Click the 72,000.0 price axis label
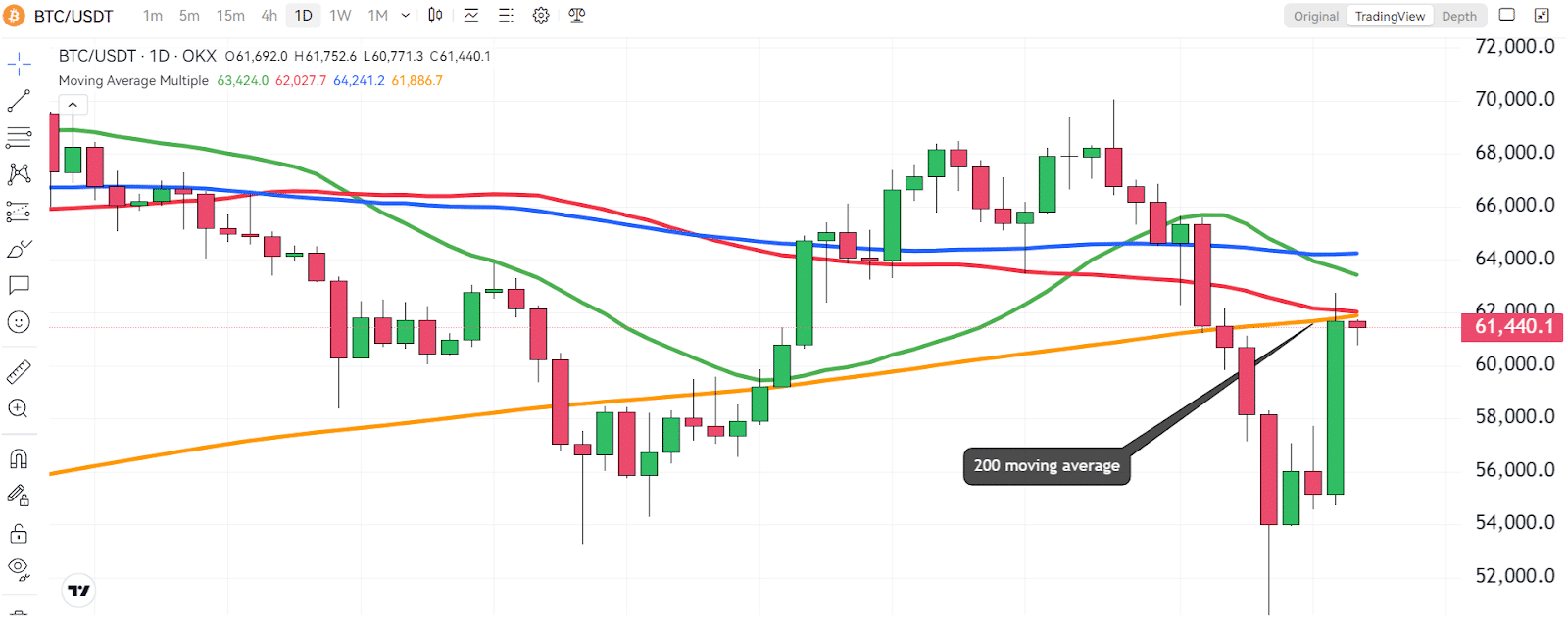 coord(1514,46)
